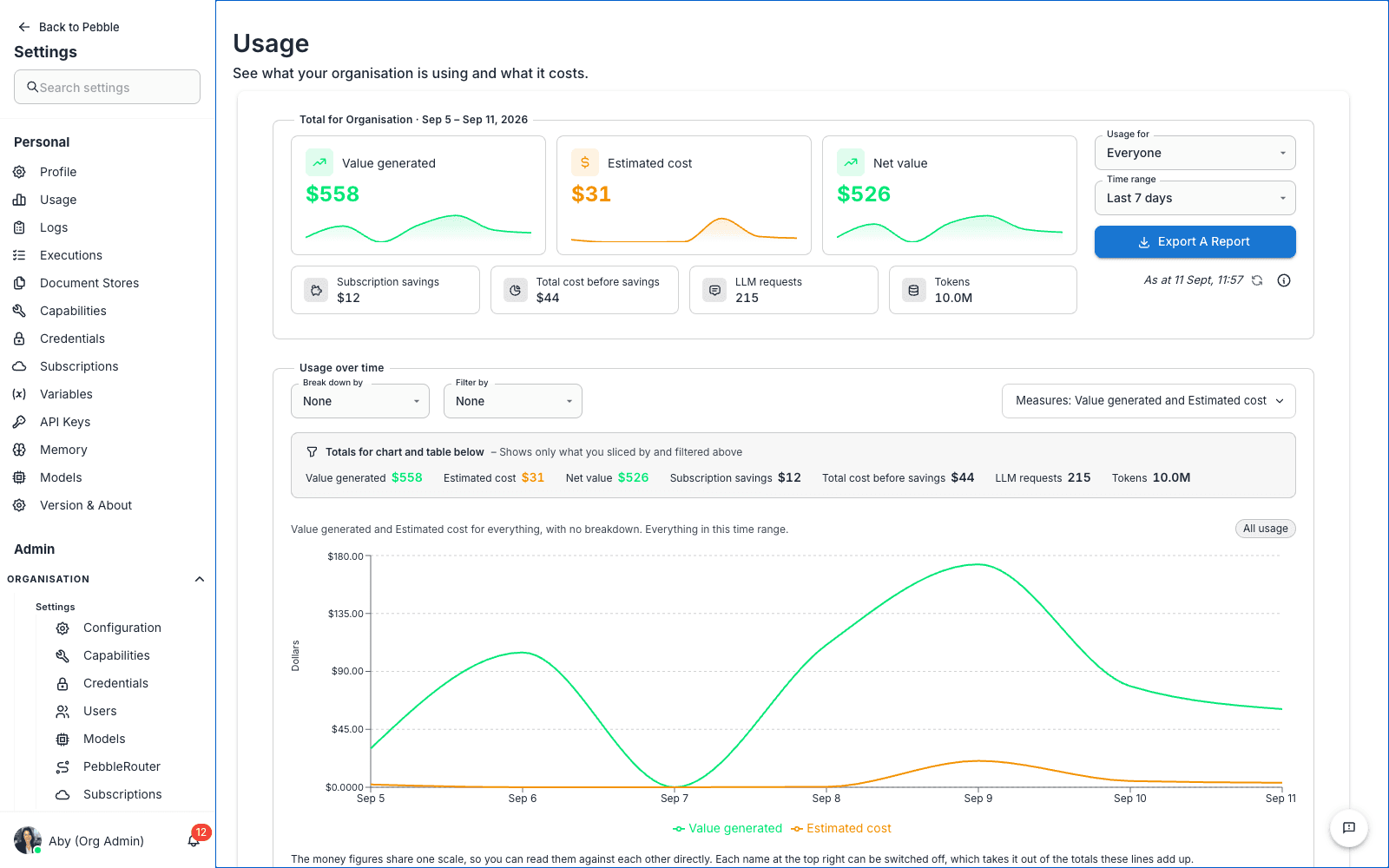Click the Executions list icon
1389x868 pixels.
[x=19, y=255]
